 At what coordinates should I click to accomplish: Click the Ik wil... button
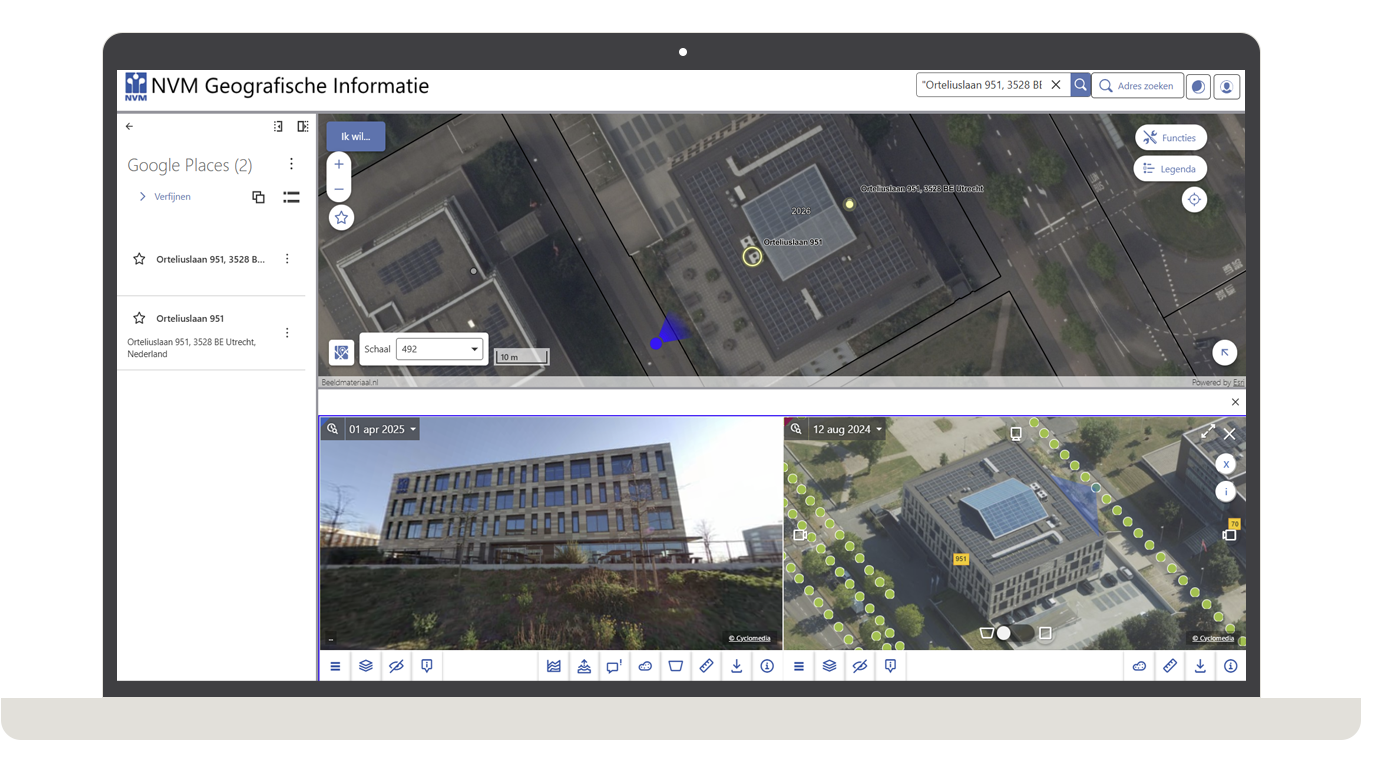pyautogui.click(x=355, y=136)
